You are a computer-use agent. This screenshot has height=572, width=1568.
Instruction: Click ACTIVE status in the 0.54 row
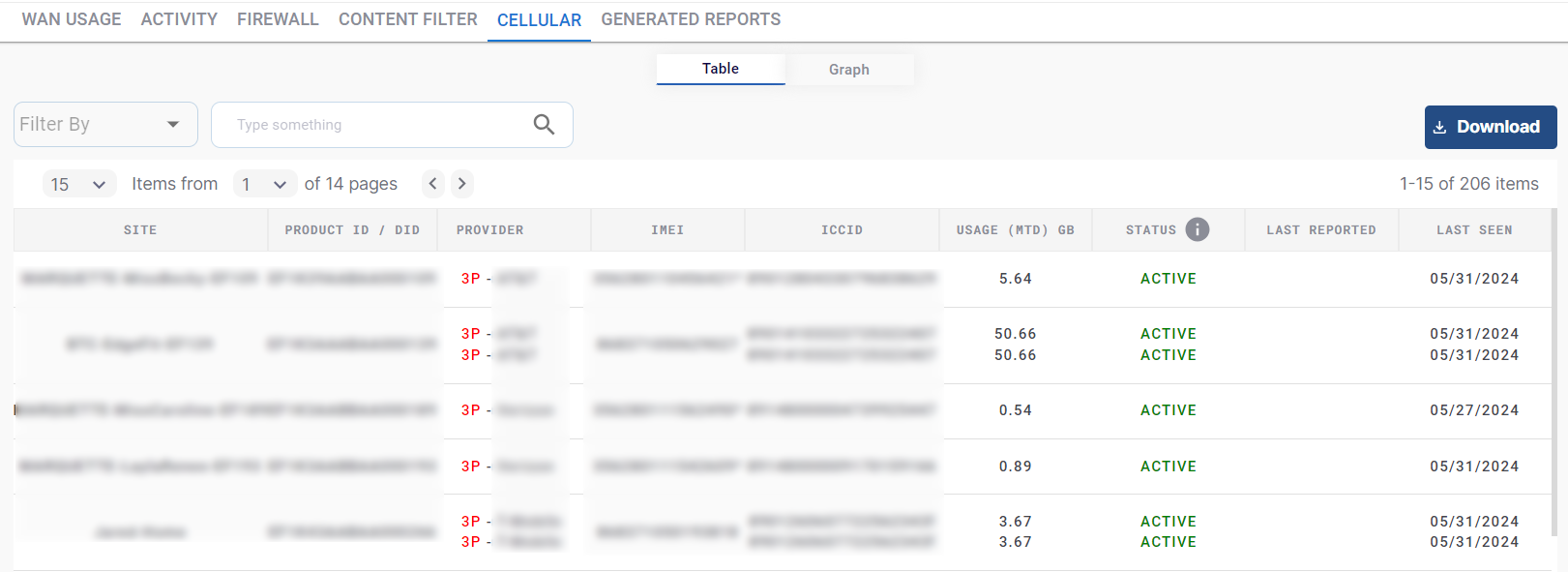(x=1169, y=410)
